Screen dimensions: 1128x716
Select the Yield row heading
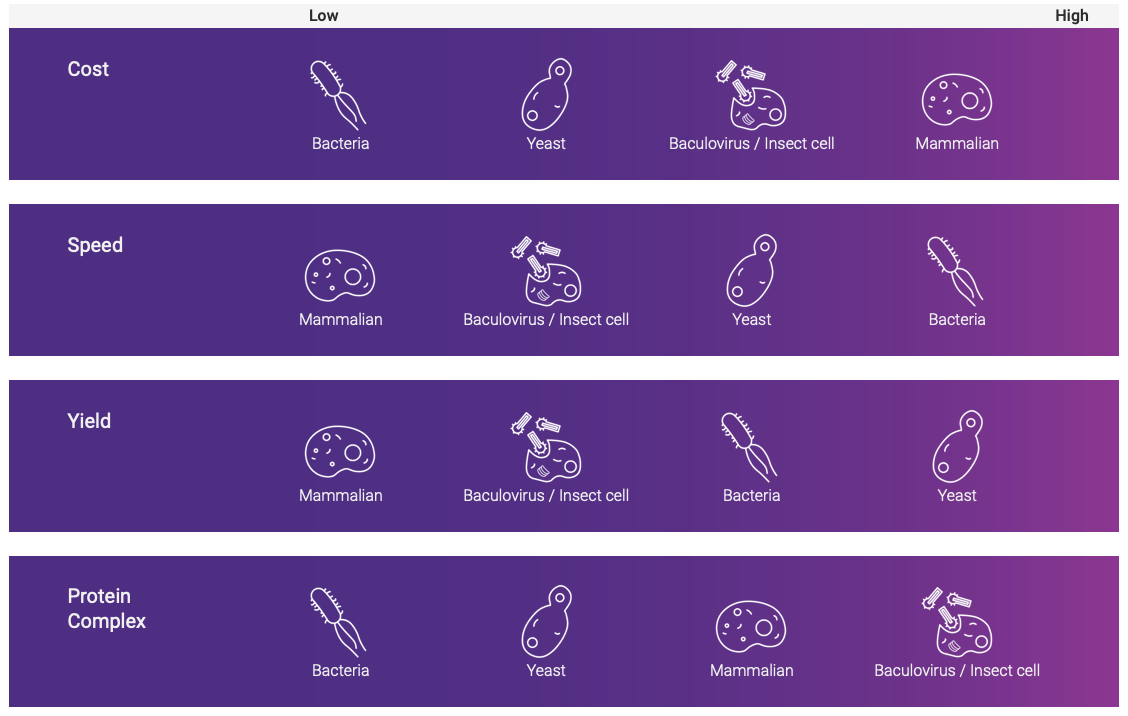[x=89, y=421]
